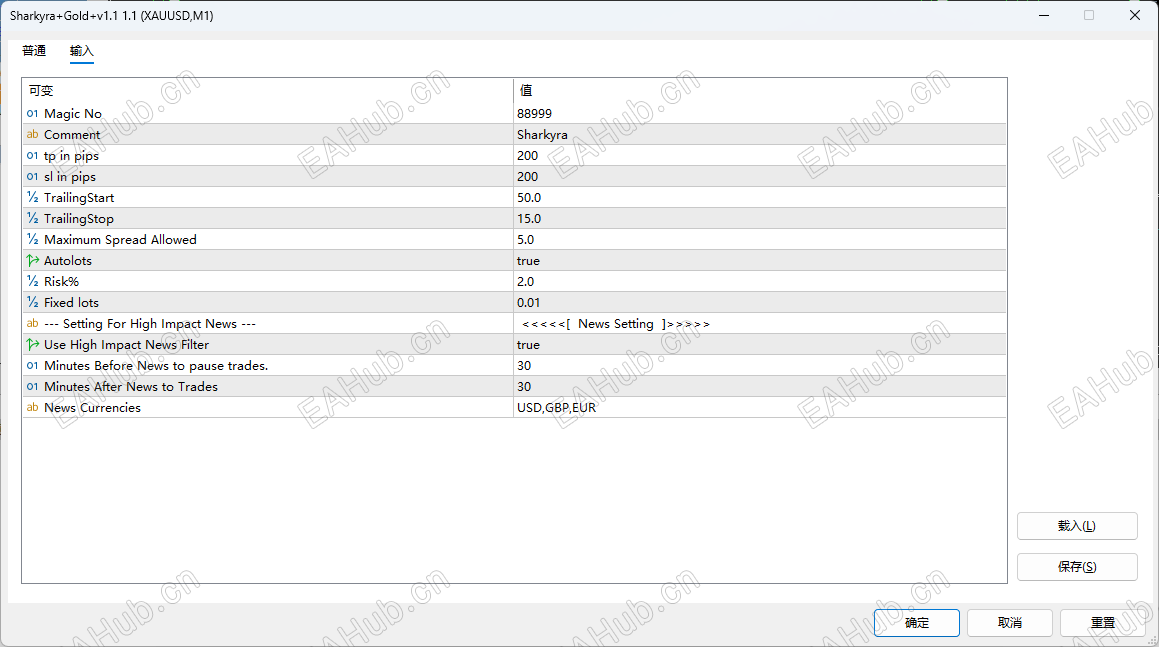Close the Sharkyra Gold settings window
This screenshot has width=1159, height=647.
(x=1135, y=16)
